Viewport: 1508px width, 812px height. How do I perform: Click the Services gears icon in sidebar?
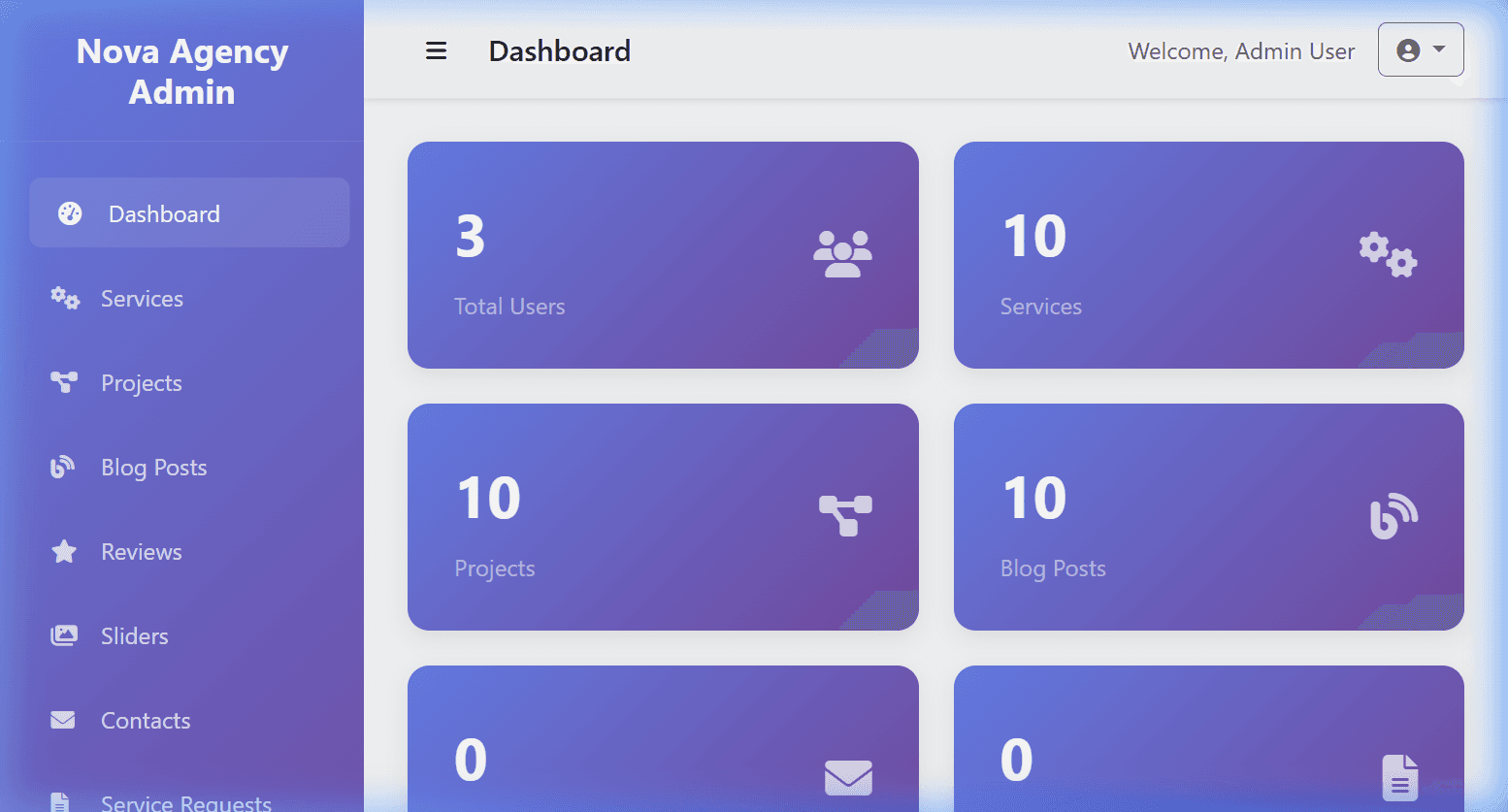click(65, 298)
